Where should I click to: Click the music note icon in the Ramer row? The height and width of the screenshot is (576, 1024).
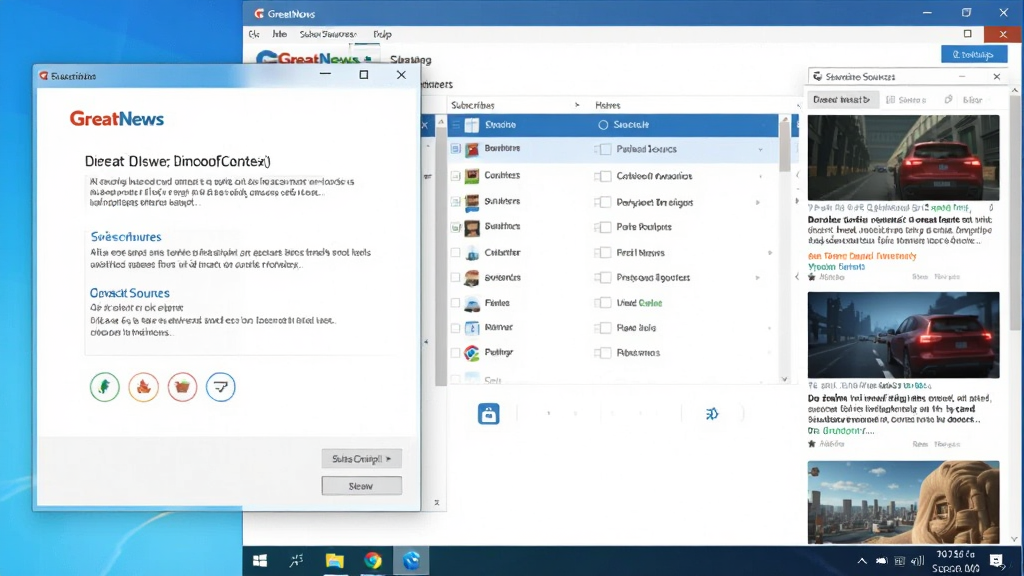pos(472,328)
